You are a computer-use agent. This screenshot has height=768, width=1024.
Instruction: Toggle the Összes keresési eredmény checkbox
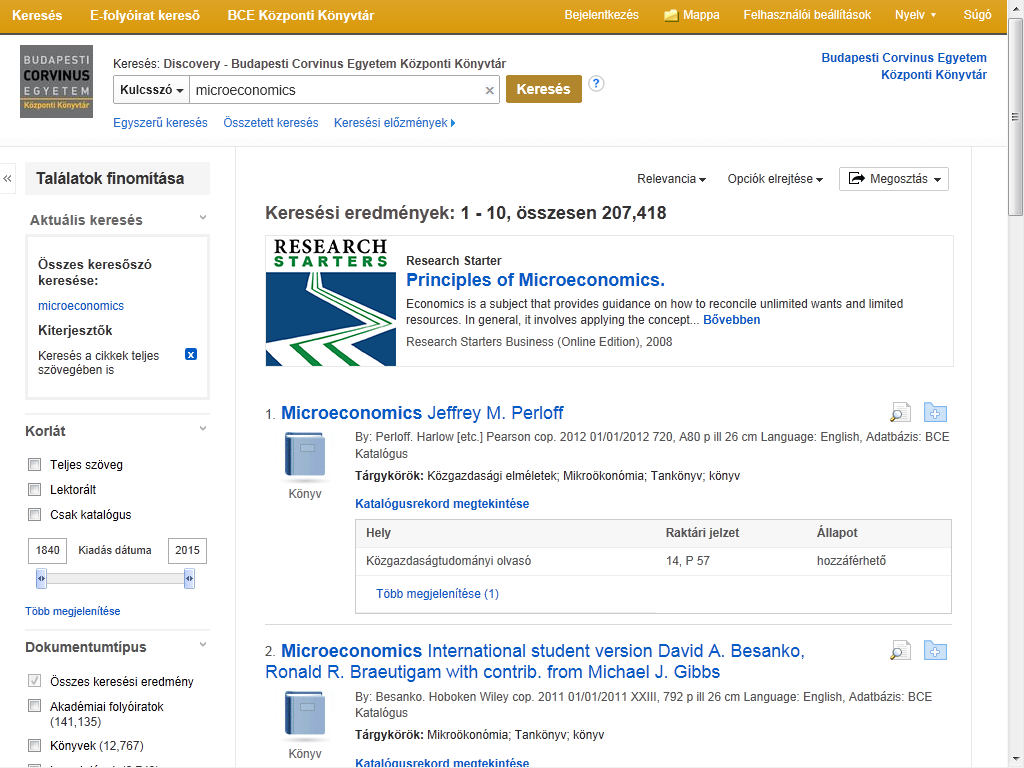coord(35,681)
